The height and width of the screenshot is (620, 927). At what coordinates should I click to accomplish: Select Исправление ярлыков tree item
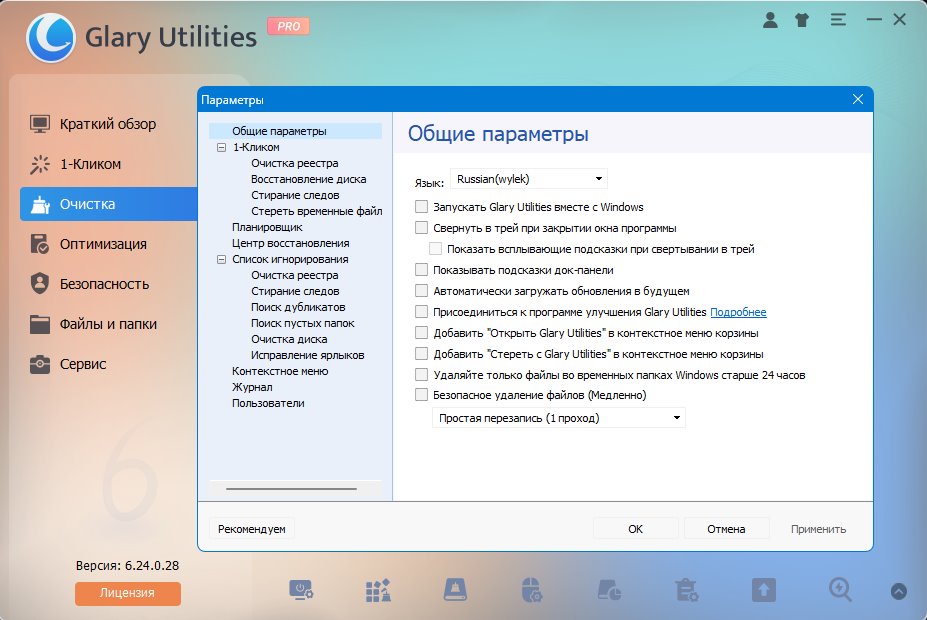pyautogui.click(x=307, y=355)
